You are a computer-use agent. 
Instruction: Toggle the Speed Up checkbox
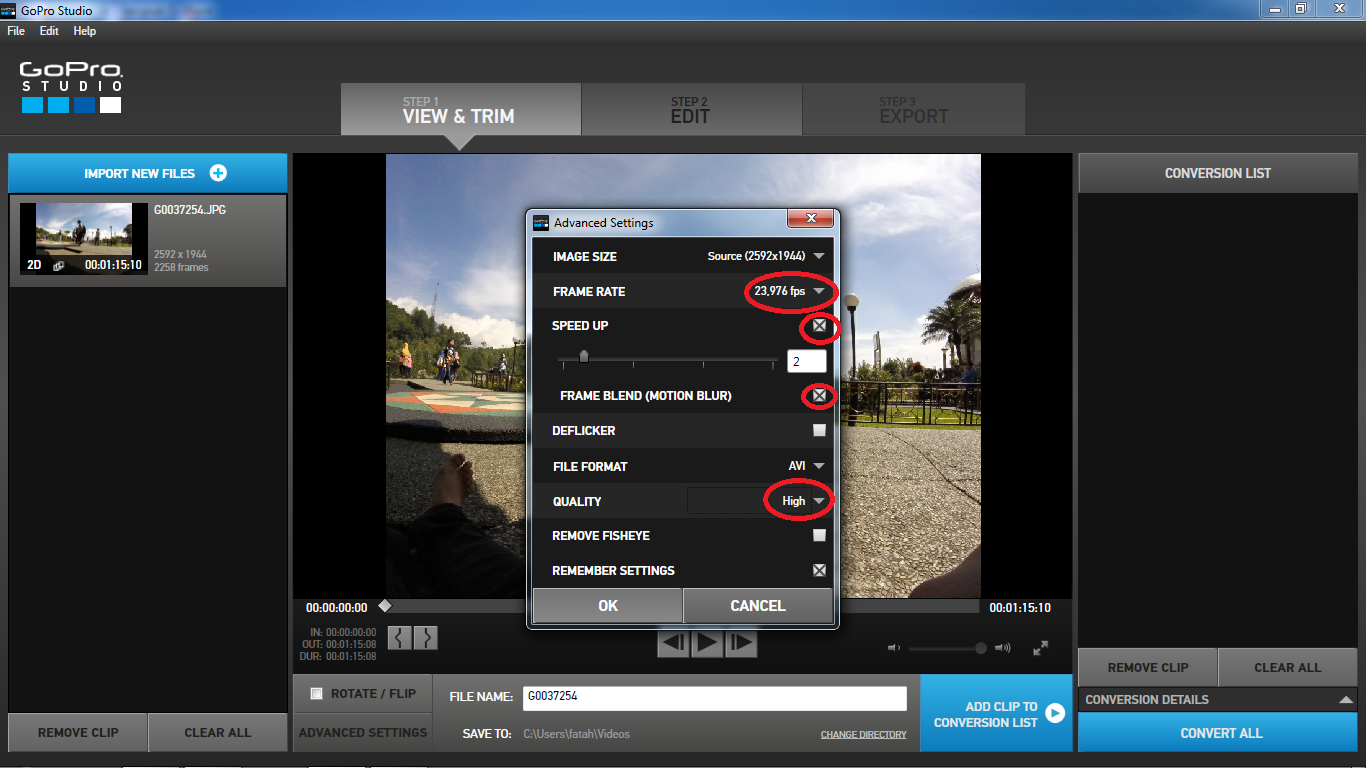pos(819,326)
